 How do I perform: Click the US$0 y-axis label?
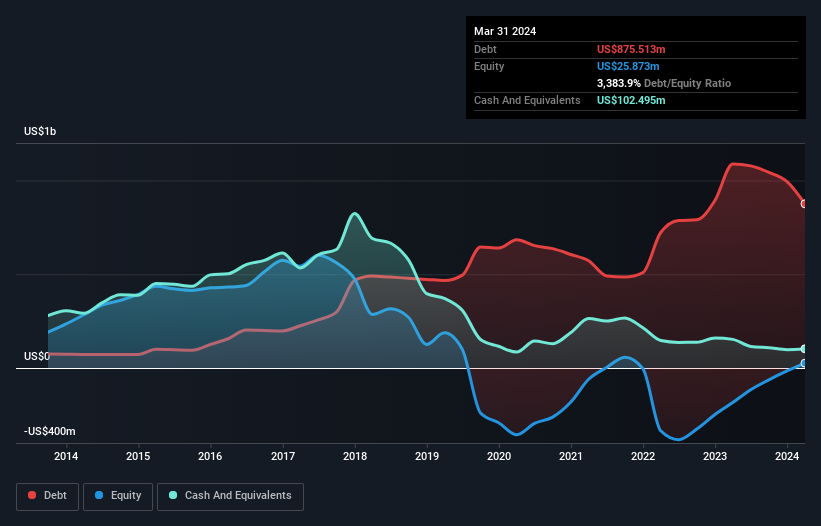point(37,356)
